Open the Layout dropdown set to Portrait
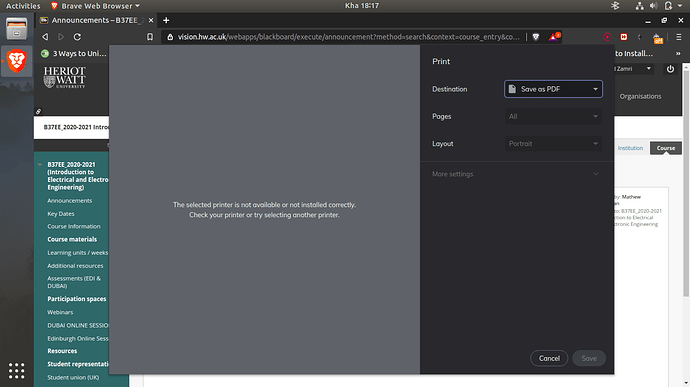The image size is (690, 387). point(553,144)
